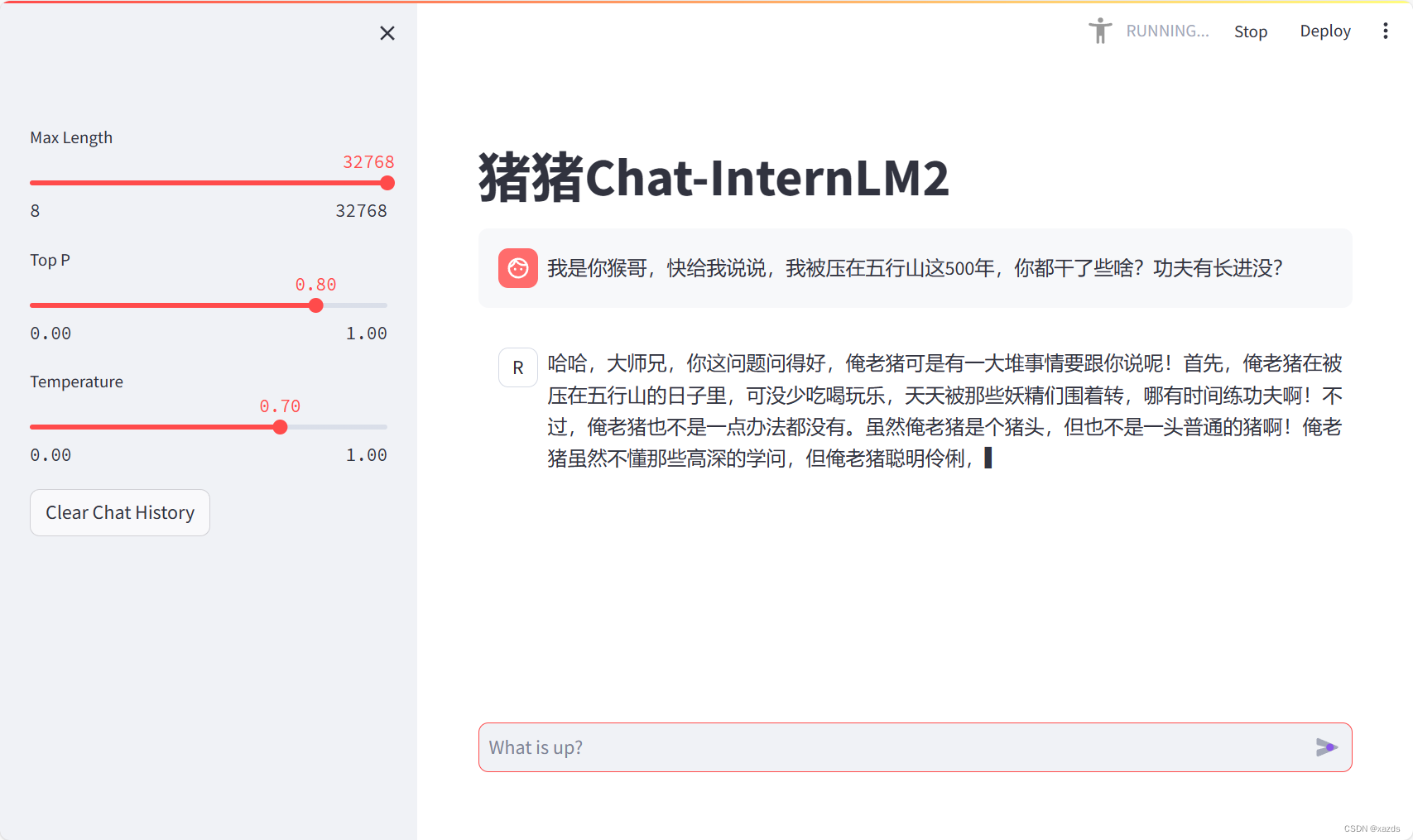Image resolution: width=1413 pixels, height=840 pixels.
Task: Click the Top P slider handle
Action: coord(315,305)
